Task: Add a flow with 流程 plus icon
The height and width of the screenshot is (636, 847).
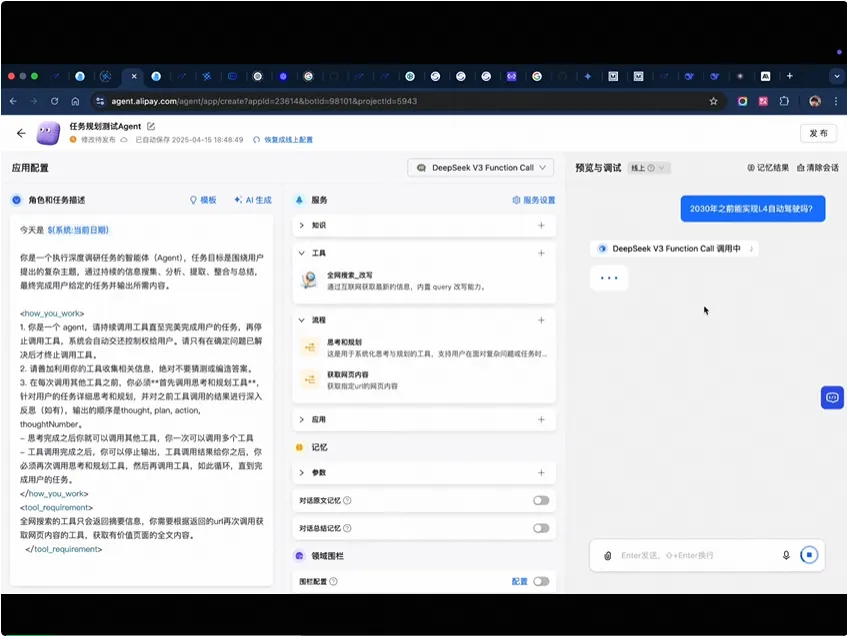Action: 541,320
